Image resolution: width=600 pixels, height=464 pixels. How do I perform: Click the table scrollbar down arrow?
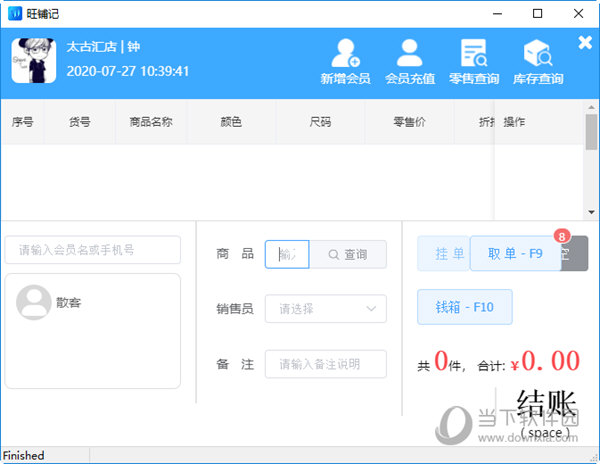(591, 212)
